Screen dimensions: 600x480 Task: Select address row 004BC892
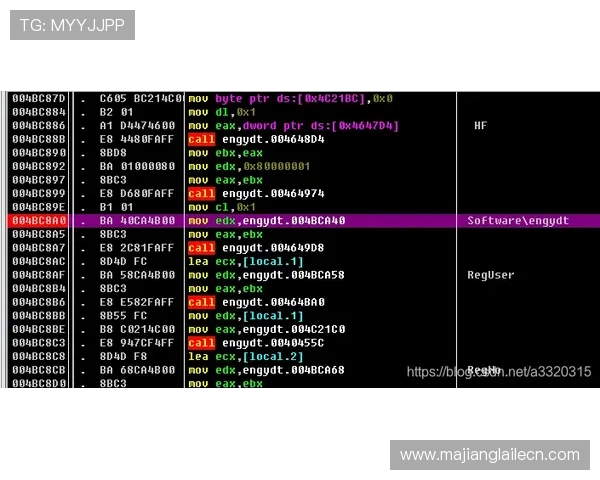pyautogui.click(x=39, y=167)
